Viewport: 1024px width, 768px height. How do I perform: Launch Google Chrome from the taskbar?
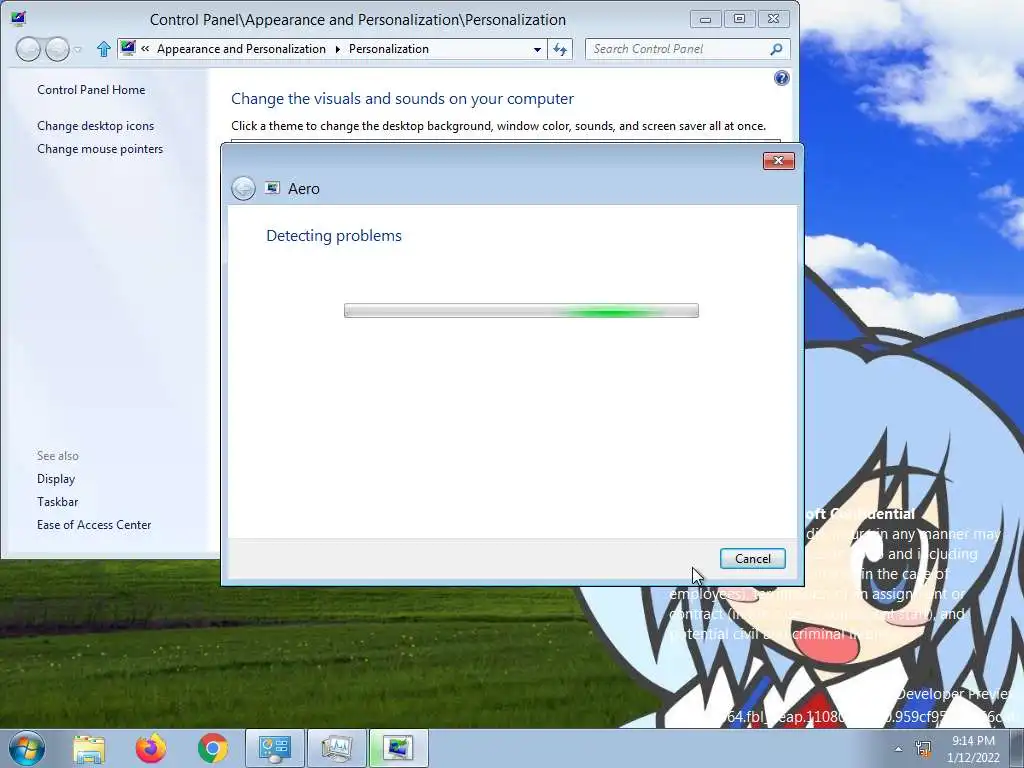coord(213,748)
